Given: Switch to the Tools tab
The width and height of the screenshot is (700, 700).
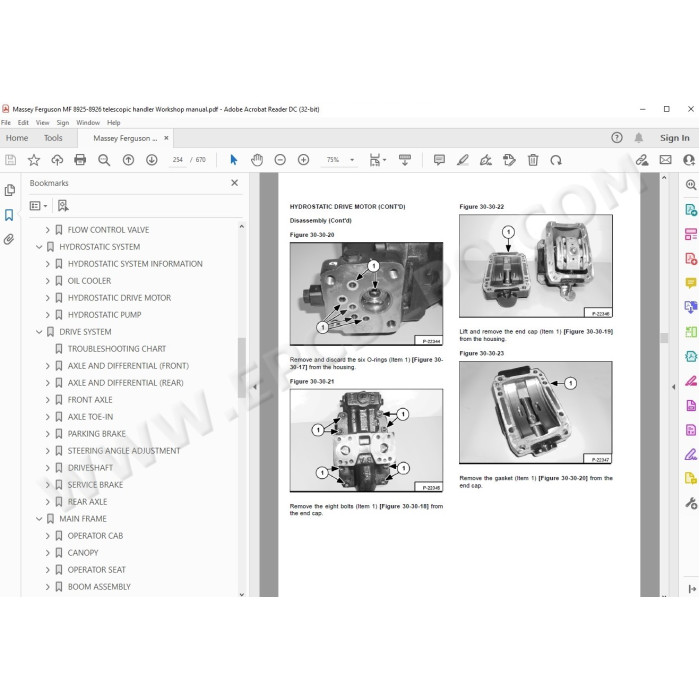Looking at the screenshot, I should 53,138.
